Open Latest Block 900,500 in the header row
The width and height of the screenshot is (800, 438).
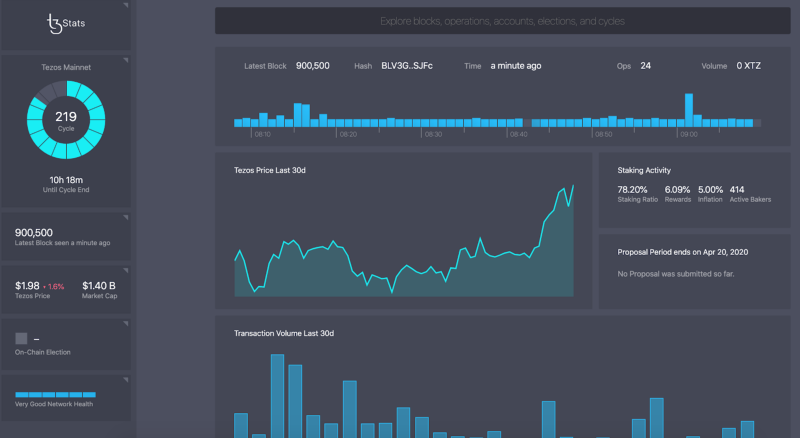[313, 66]
